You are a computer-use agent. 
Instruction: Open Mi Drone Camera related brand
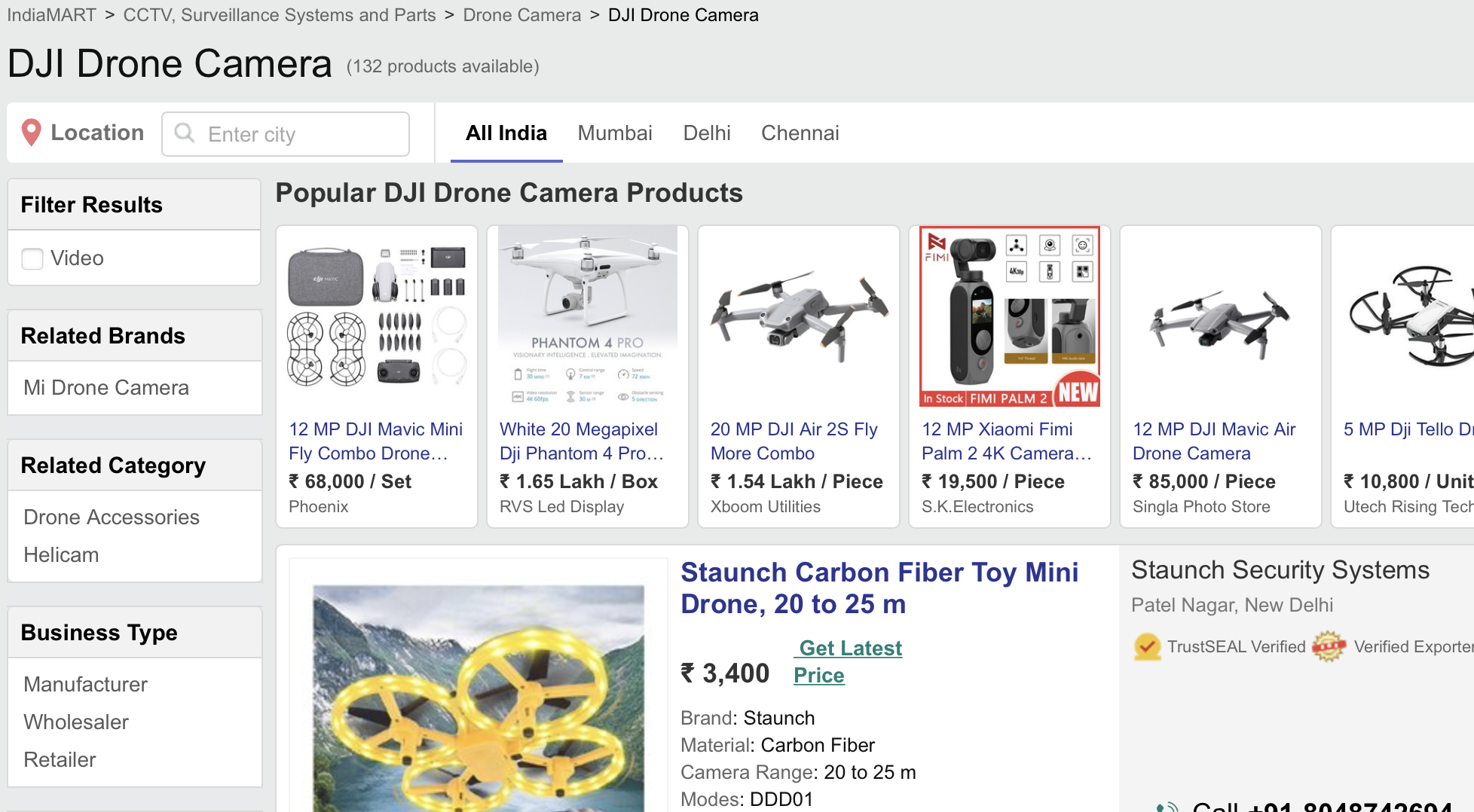[106, 388]
